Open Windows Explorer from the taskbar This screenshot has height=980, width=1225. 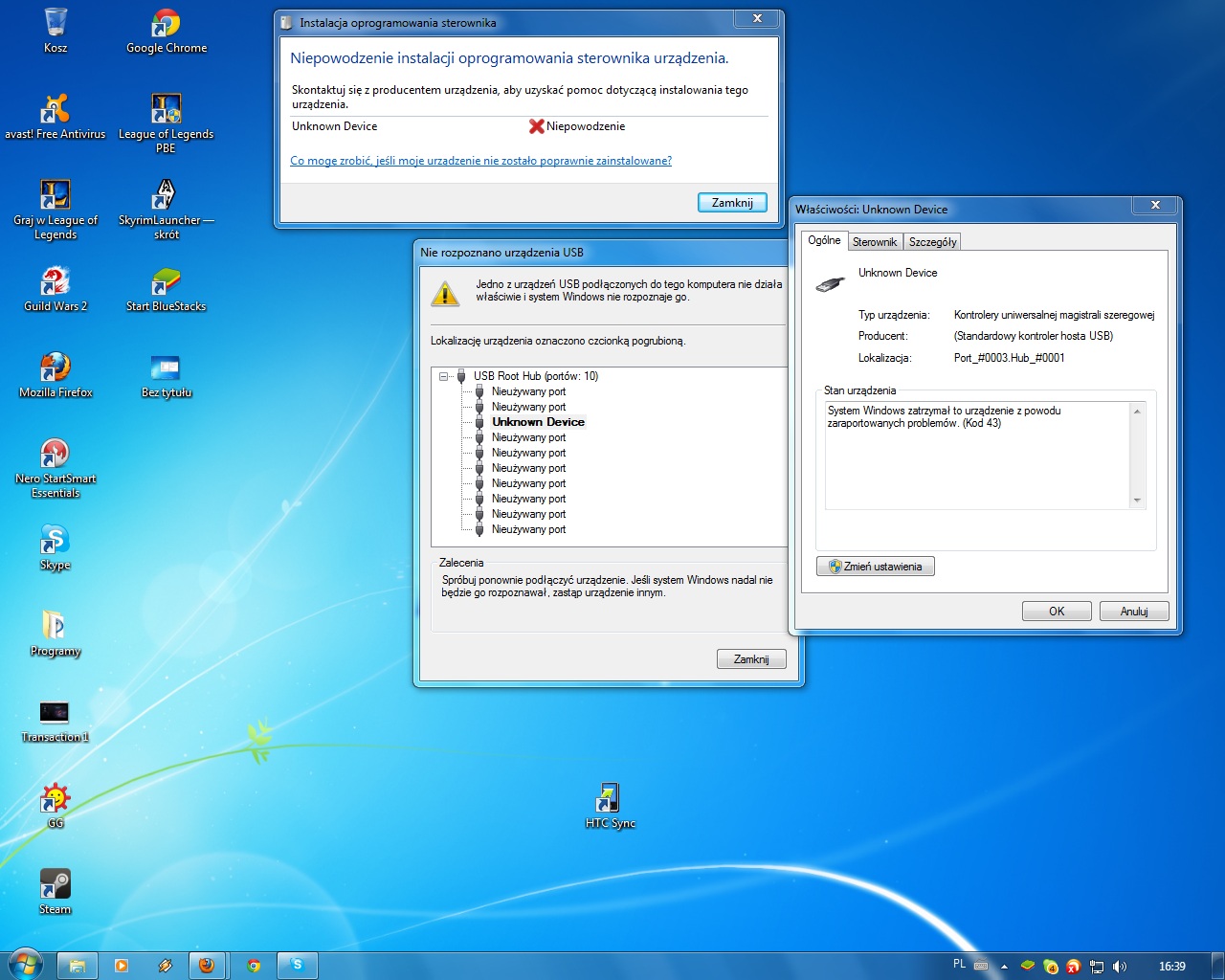click(x=78, y=966)
